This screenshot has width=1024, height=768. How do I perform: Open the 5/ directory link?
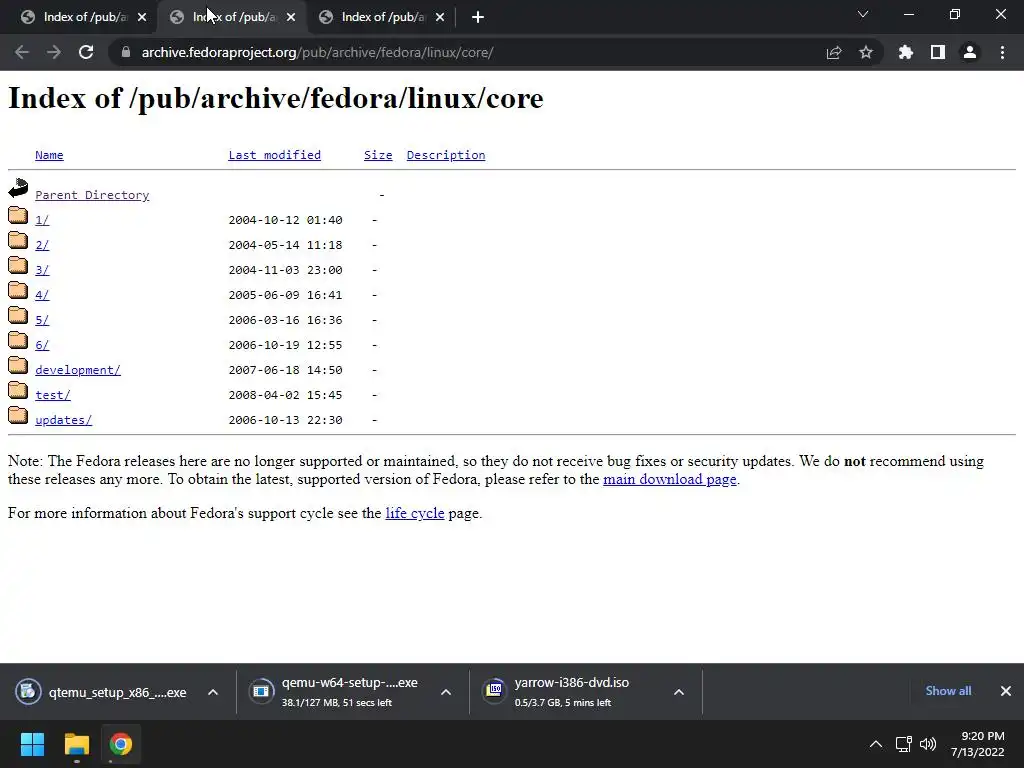[x=42, y=320]
